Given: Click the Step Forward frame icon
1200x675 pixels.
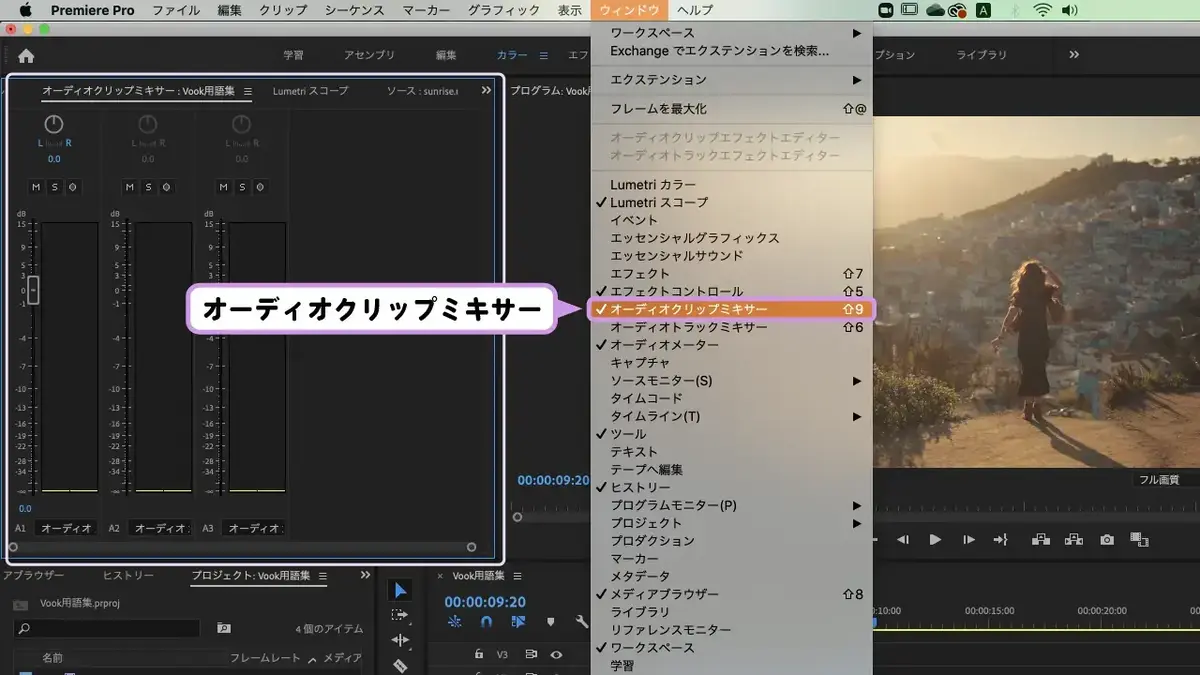Looking at the screenshot, I should tap(968, 539).
